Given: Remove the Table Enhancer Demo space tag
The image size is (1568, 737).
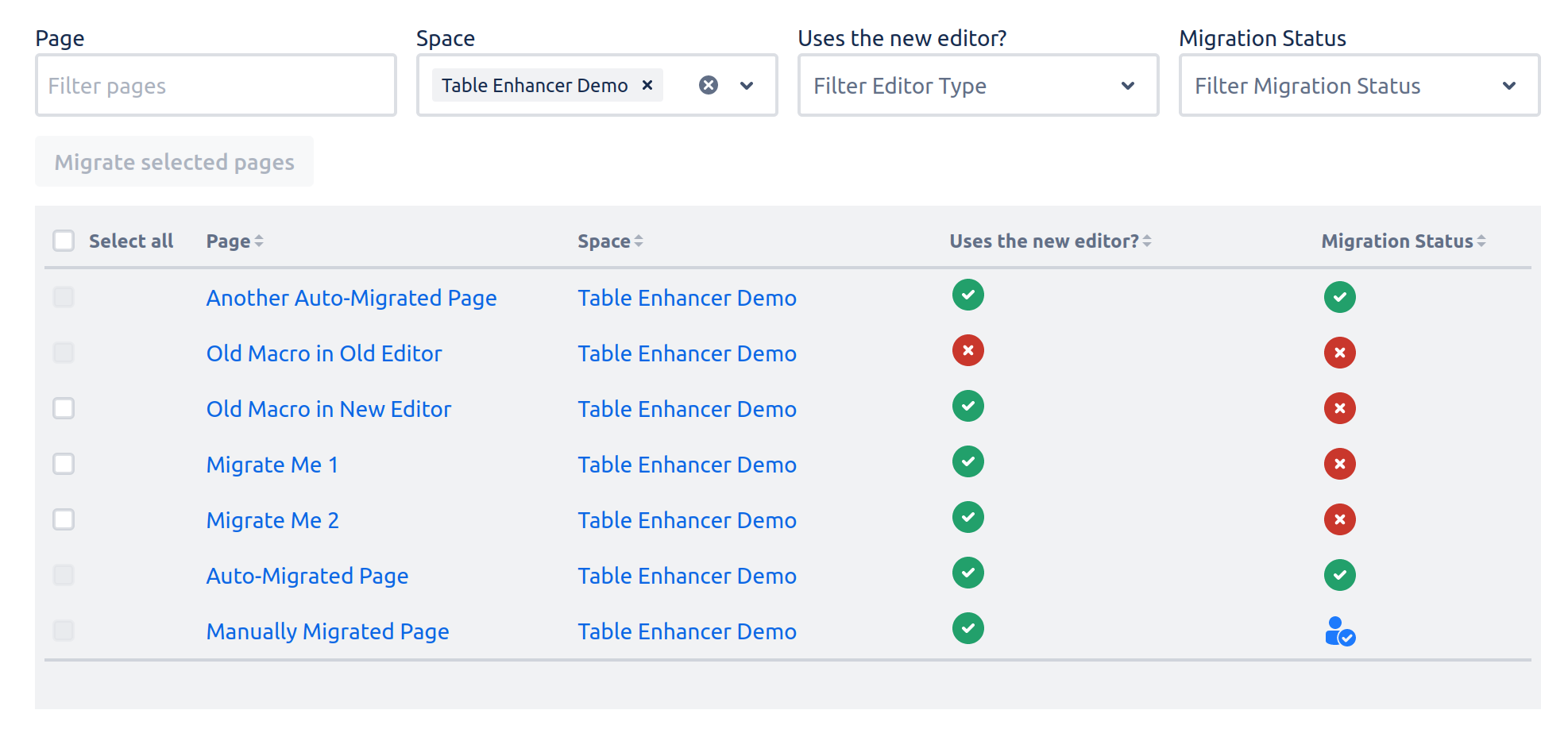Looking at the screenshot, I should tap(647, 85).
